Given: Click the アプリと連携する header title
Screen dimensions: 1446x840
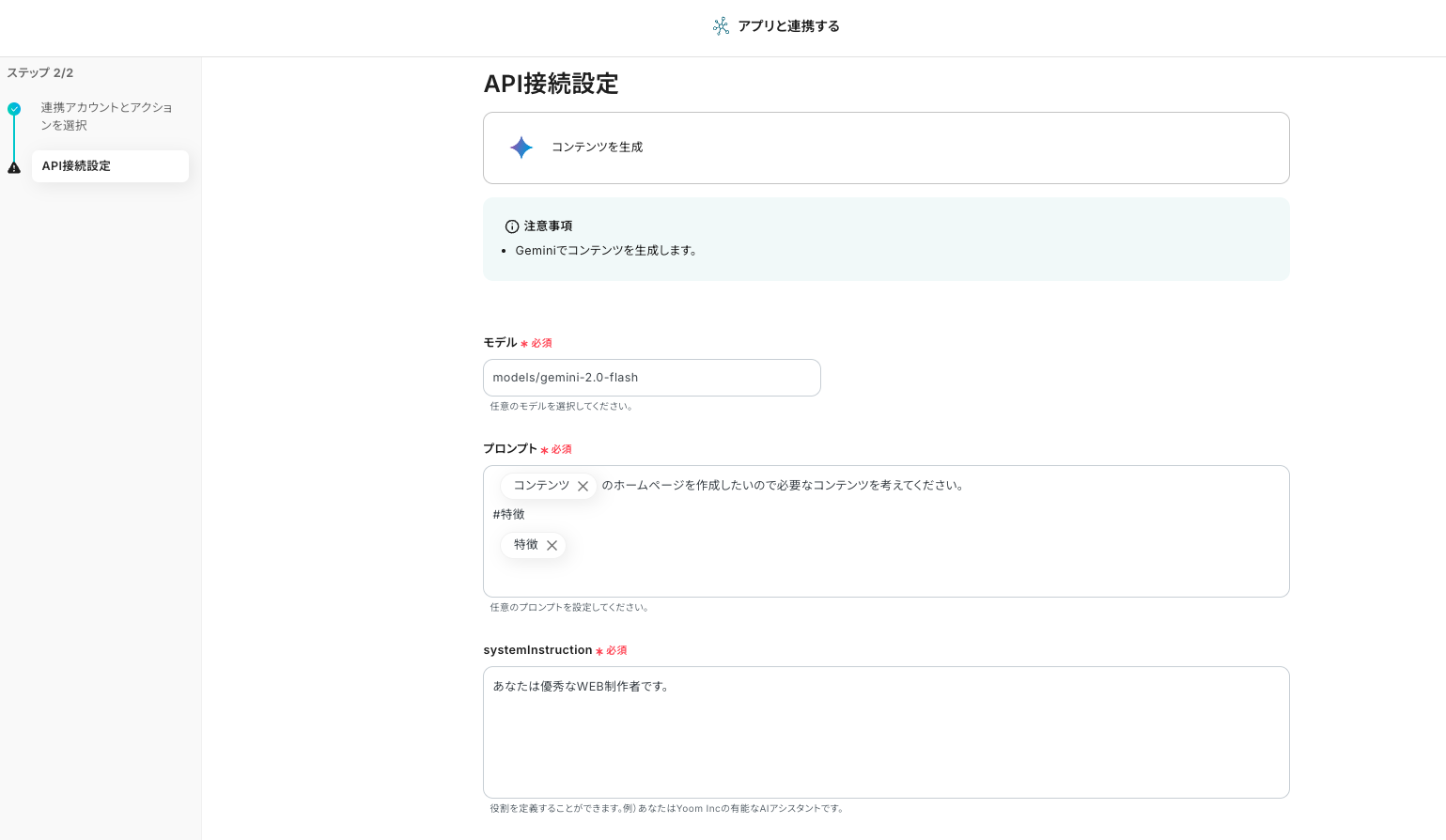Looking at the screenshot, I should 788,26.
